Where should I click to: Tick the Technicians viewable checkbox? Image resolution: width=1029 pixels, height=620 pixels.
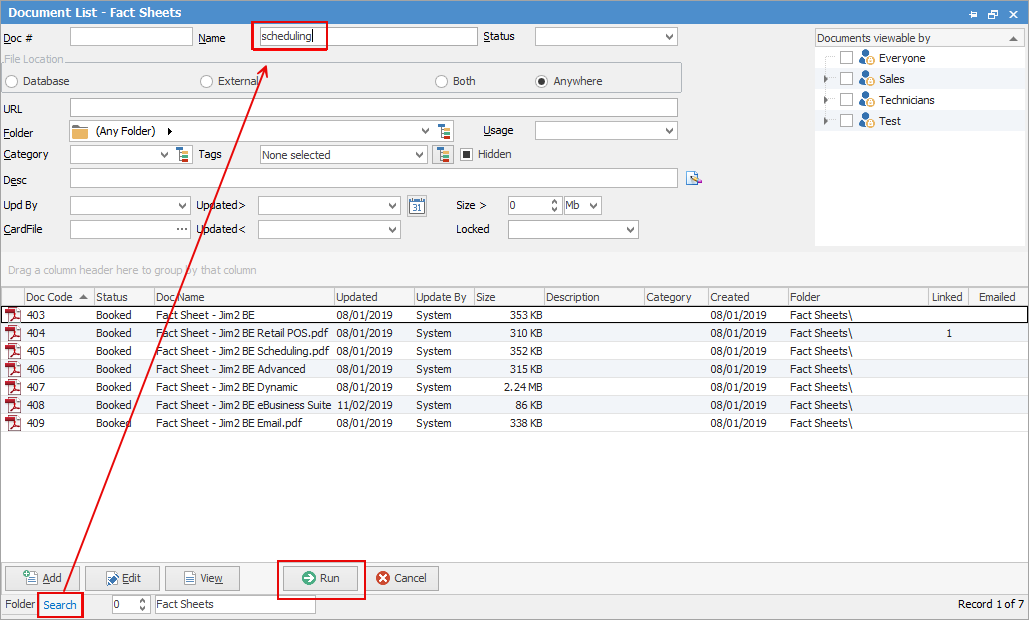846,100
